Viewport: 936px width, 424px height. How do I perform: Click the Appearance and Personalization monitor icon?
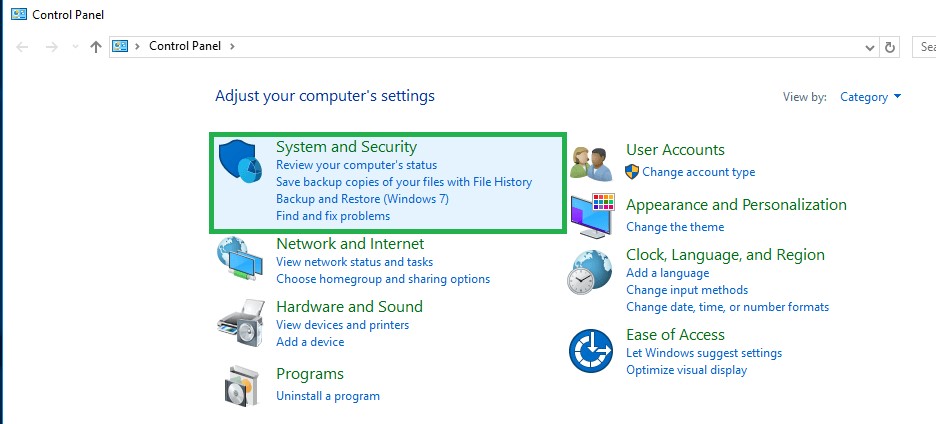point(592,216)
